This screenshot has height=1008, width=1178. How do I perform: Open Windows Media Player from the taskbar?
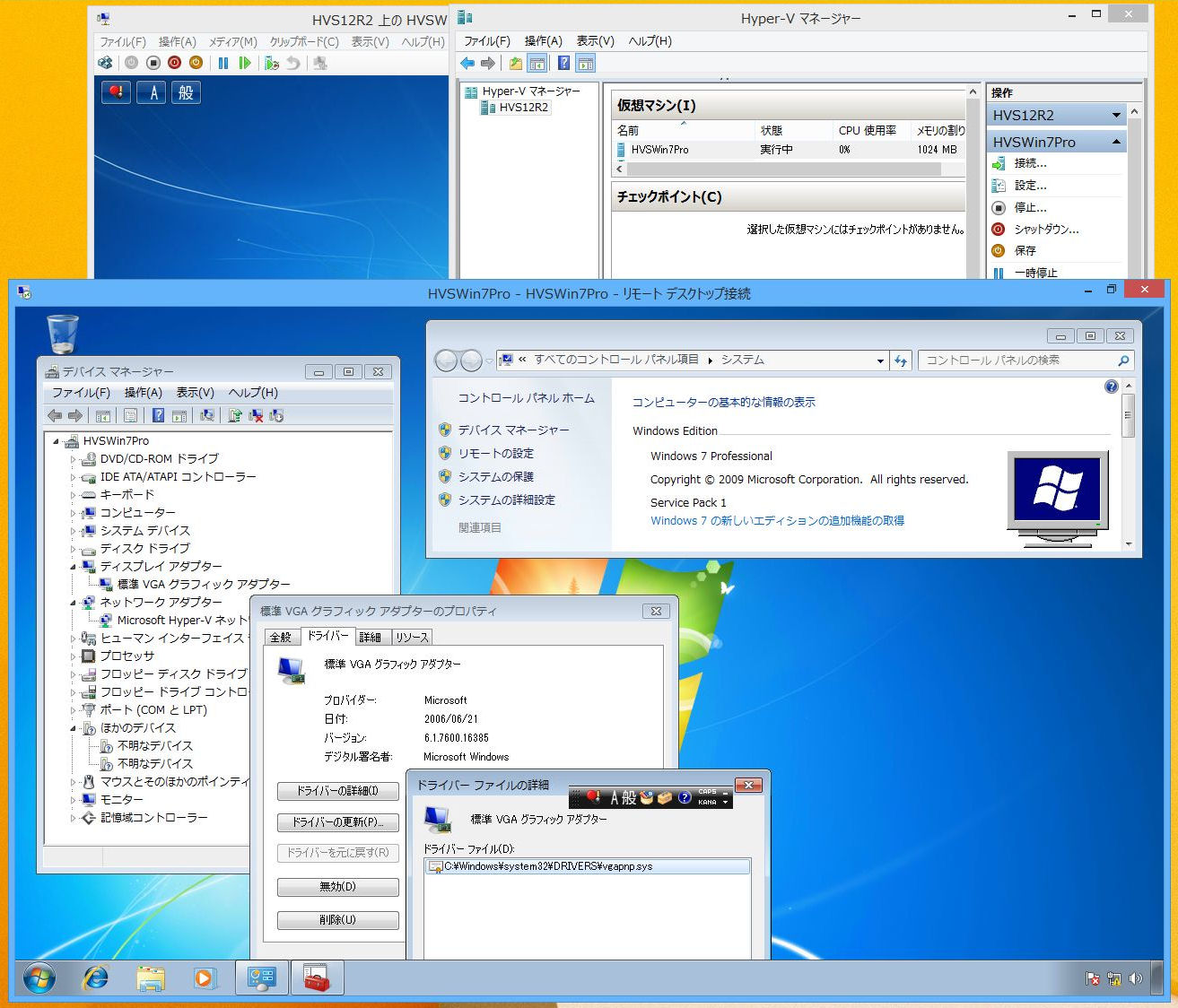[205, 978]
